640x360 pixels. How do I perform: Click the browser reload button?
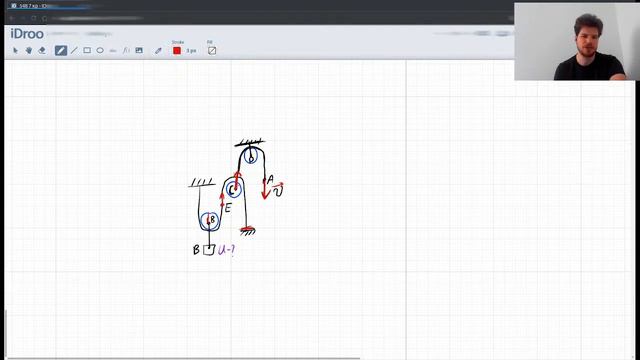(34, 18)
